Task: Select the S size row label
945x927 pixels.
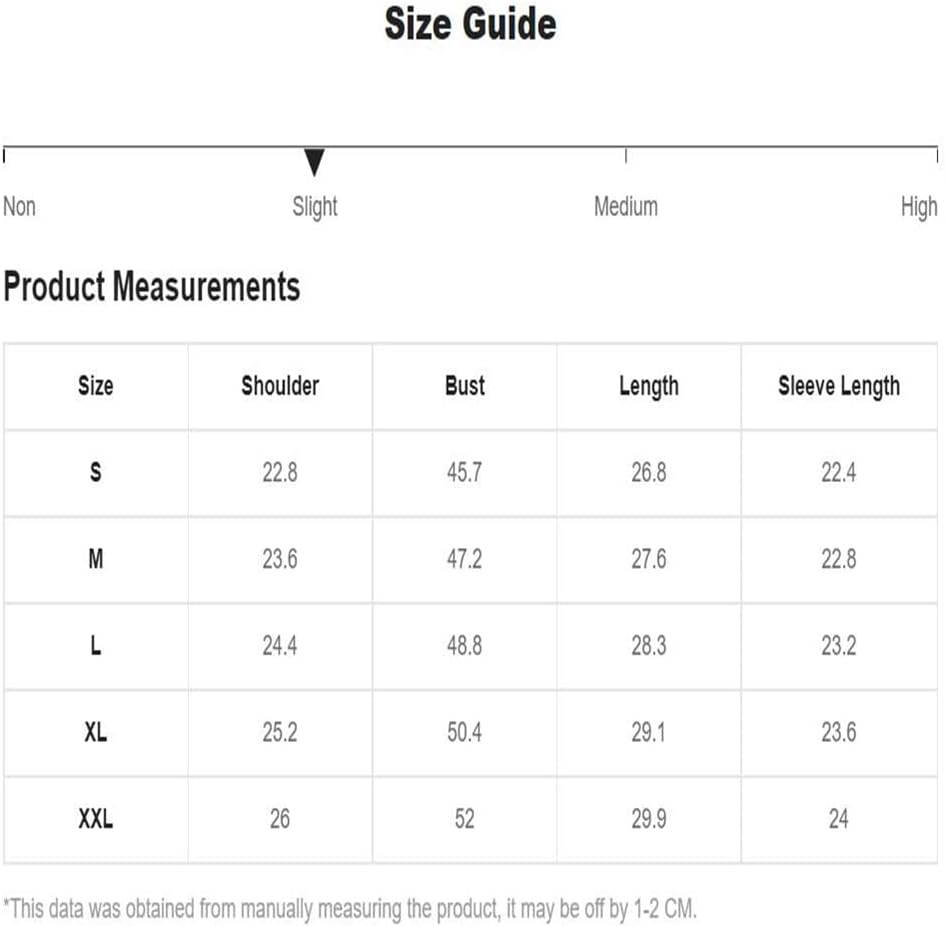Action: click(96, 472)
